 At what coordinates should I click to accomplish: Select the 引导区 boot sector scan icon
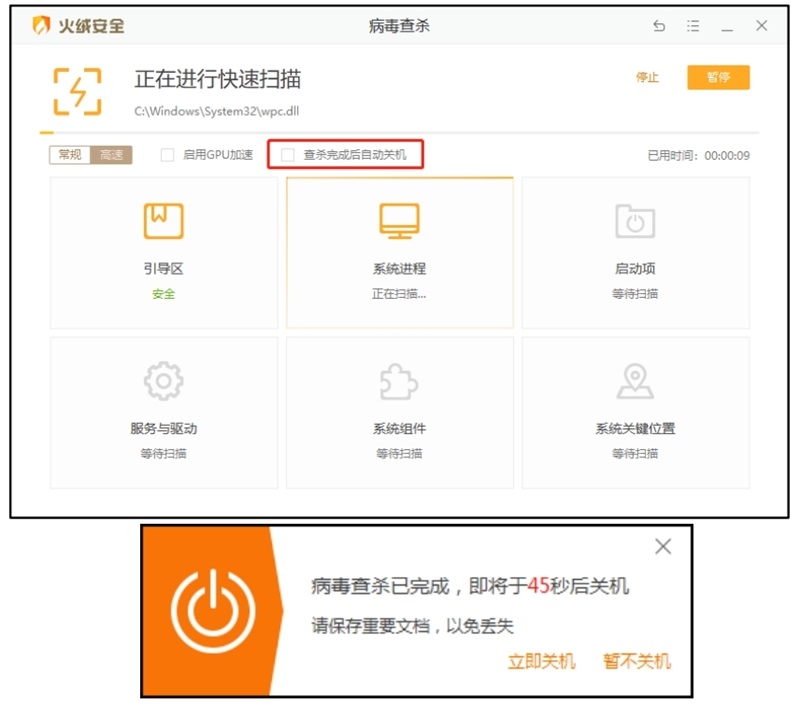(162, 220)
